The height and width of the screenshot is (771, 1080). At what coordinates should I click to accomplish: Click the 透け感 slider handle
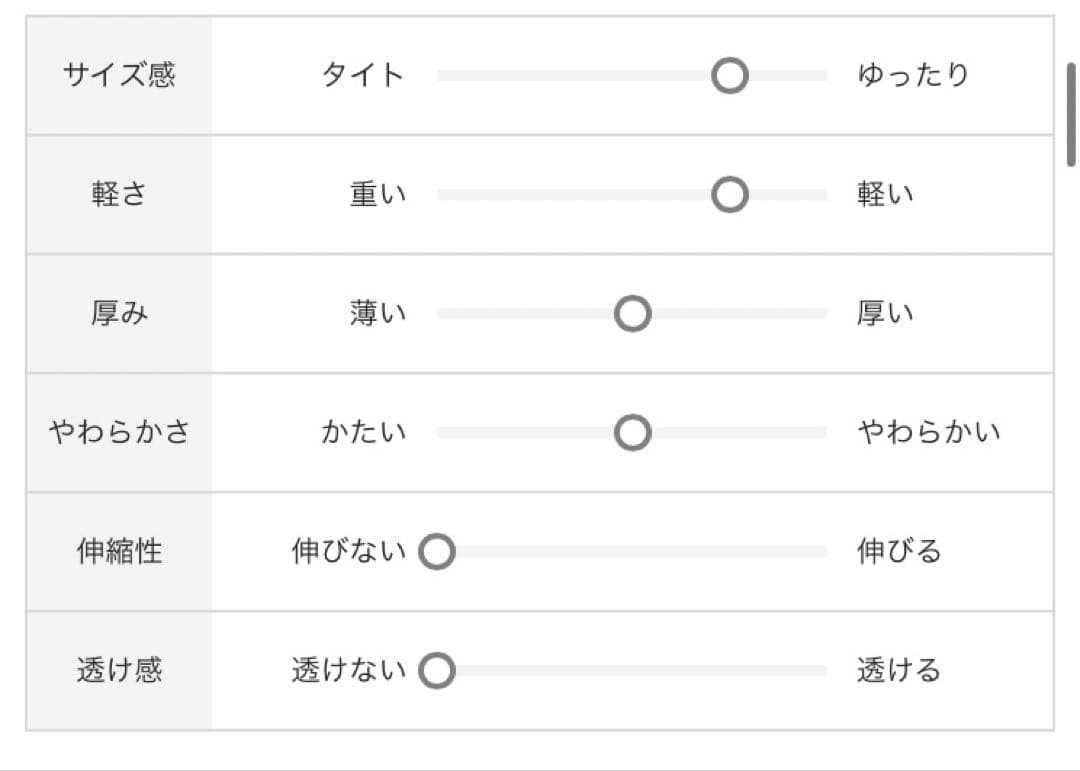point(437,671)
